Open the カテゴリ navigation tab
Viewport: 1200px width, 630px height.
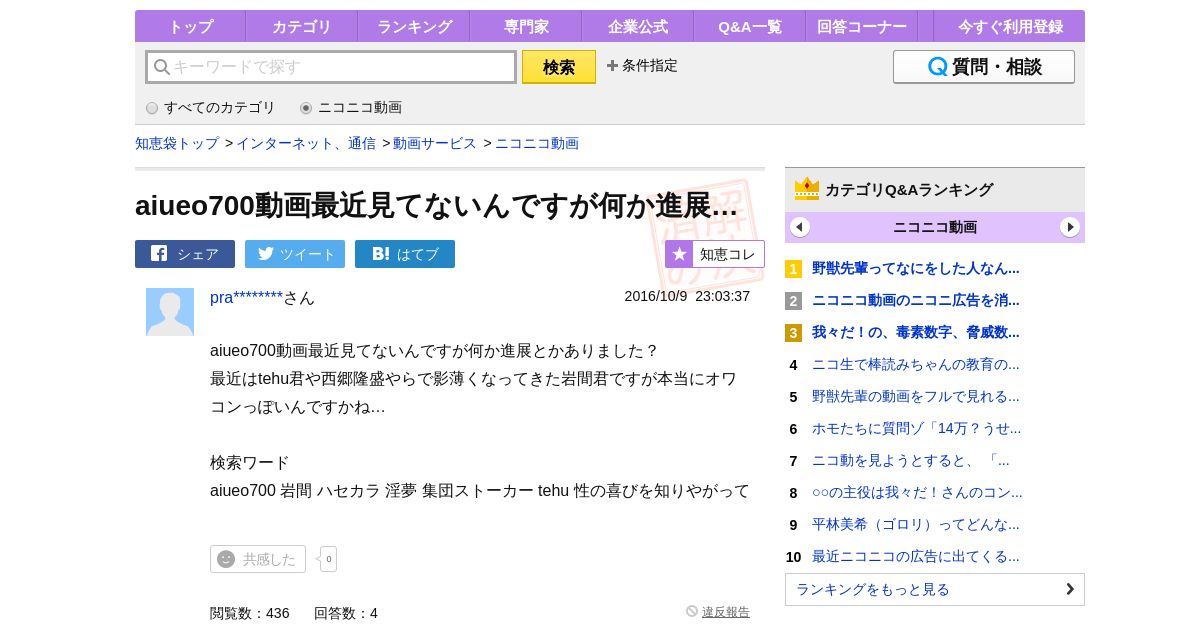coord(301,27)
